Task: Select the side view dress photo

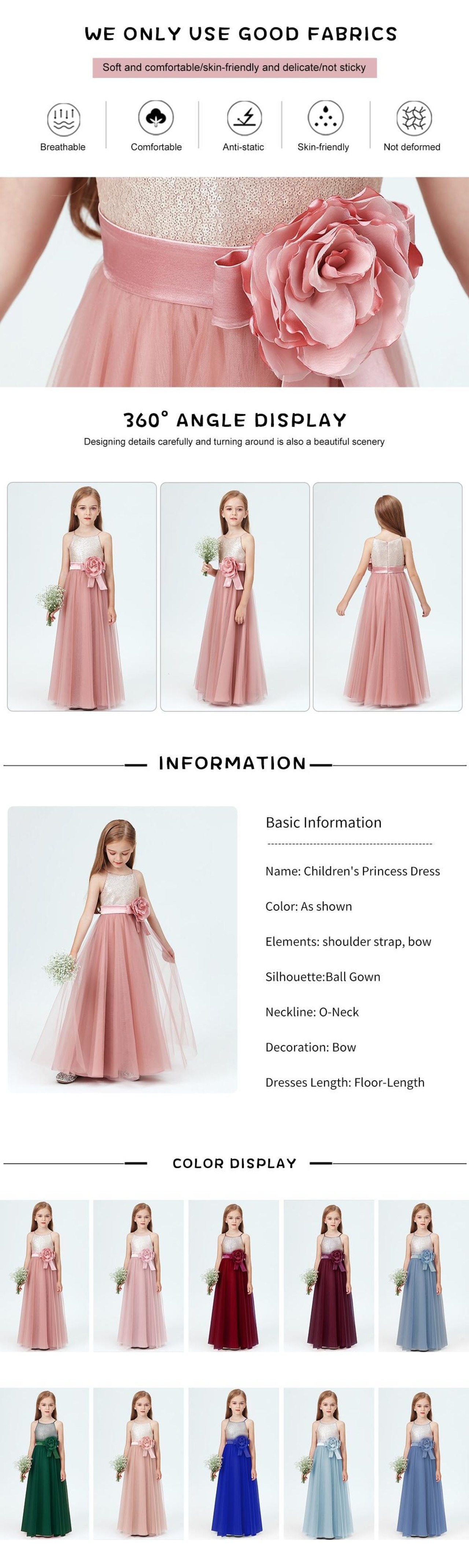Action: click(235, 596)
